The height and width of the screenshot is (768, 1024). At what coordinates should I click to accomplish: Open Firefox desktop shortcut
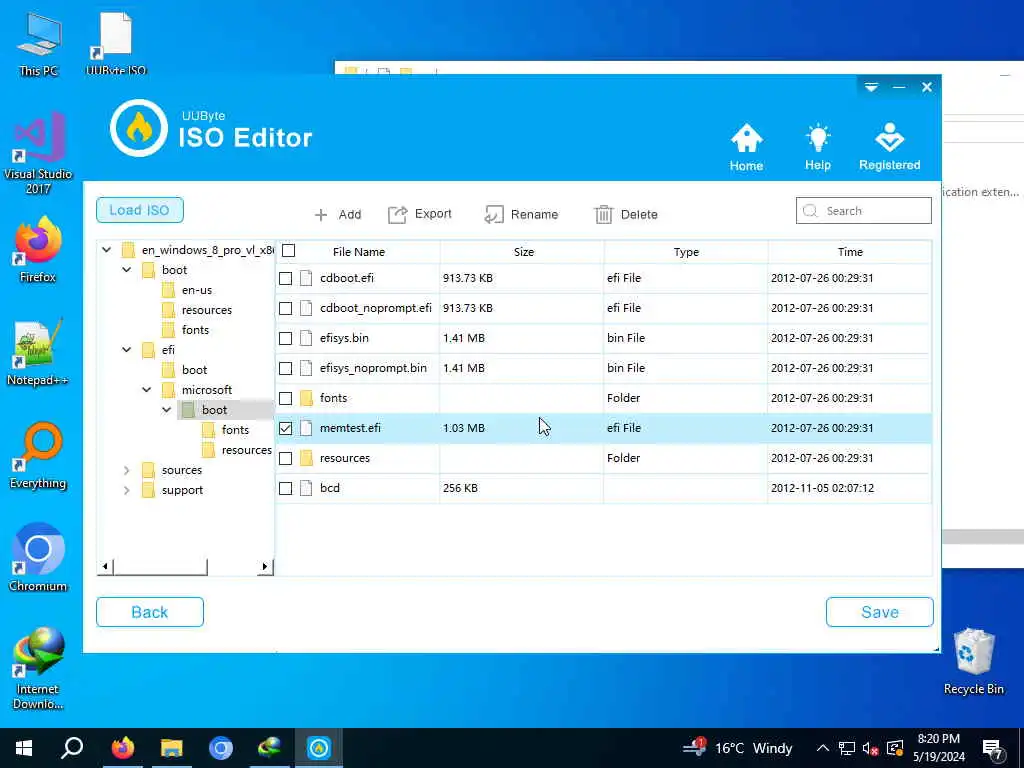click(x=38, y=250)
